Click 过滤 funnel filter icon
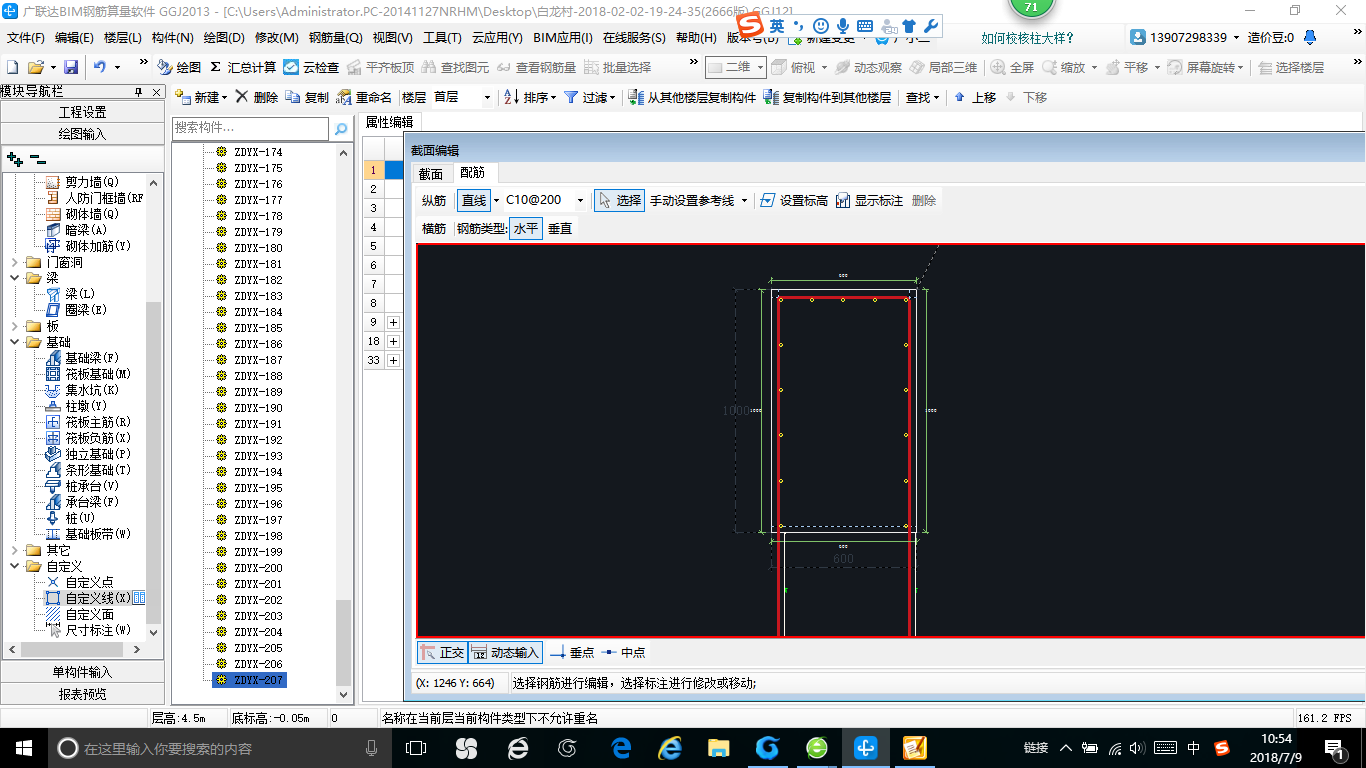The width and height of the screenshot is (1366, 768). 571,97
